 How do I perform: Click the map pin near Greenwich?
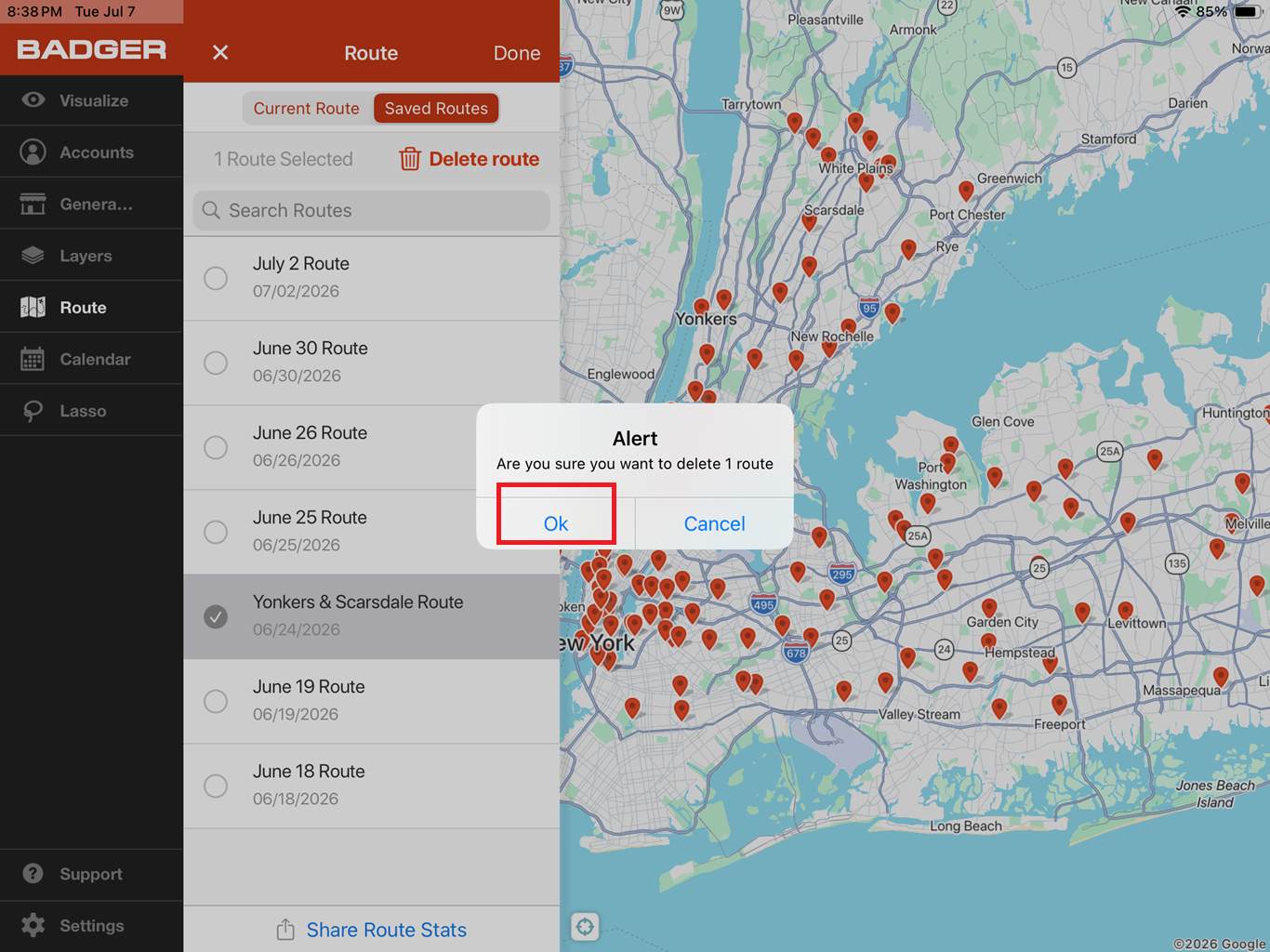966,192
